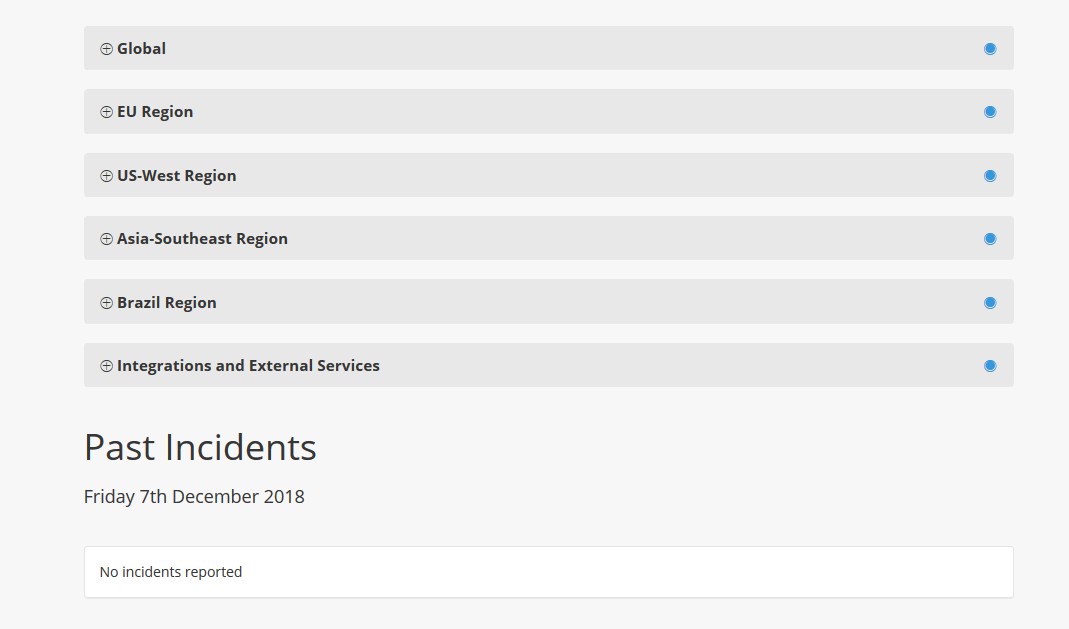Click the blue status dot for US-West Region
This screenshot has width=1069, height=629.
coord(990,176)
